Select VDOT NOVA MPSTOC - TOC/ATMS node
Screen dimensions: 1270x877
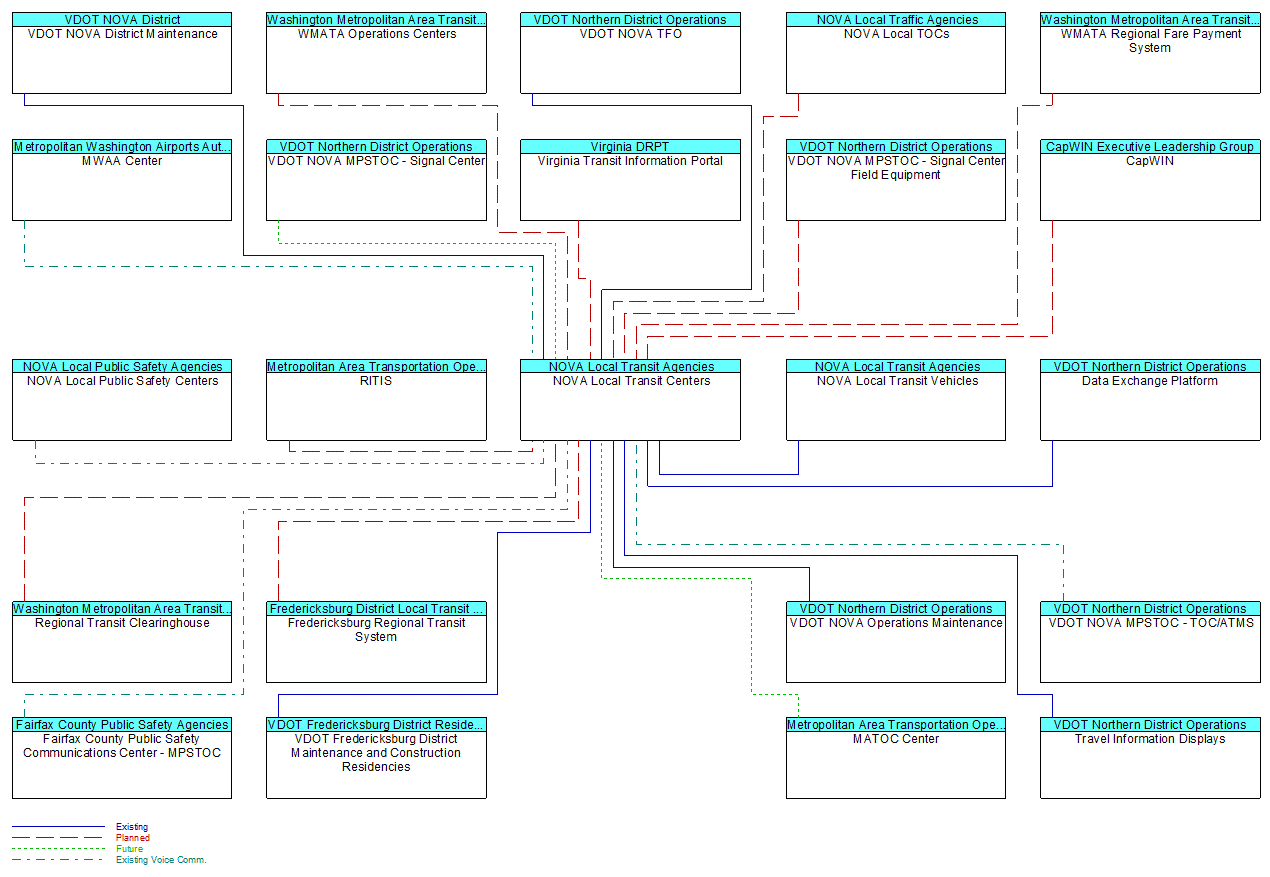(1150, 642)
